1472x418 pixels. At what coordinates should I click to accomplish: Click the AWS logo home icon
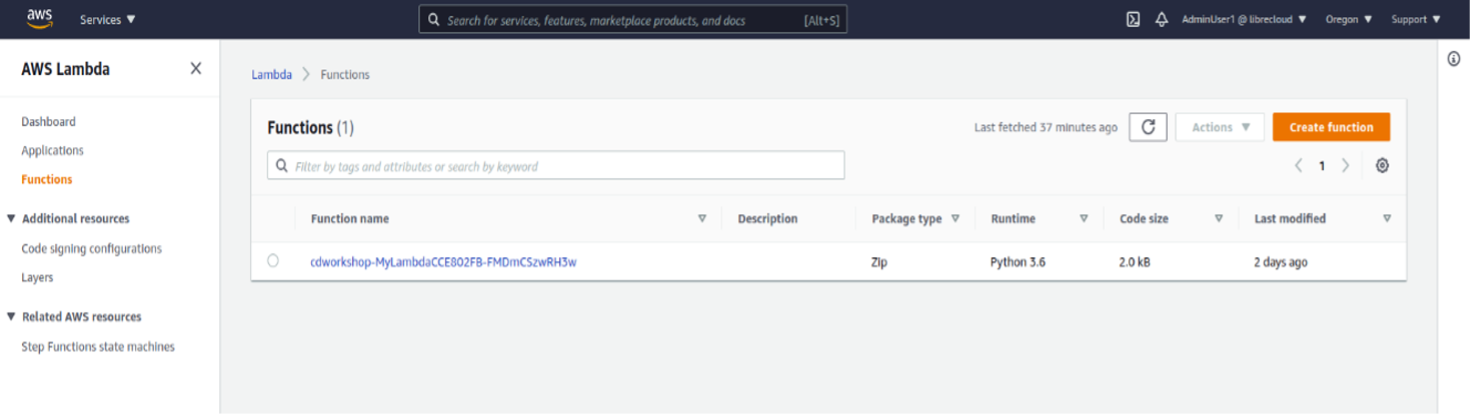point(40,18)
